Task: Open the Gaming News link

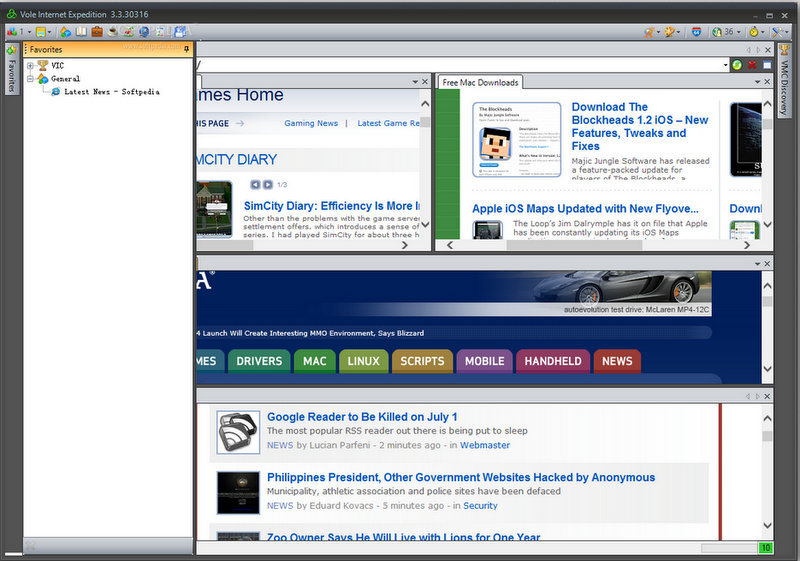Action: pos(311,123)
